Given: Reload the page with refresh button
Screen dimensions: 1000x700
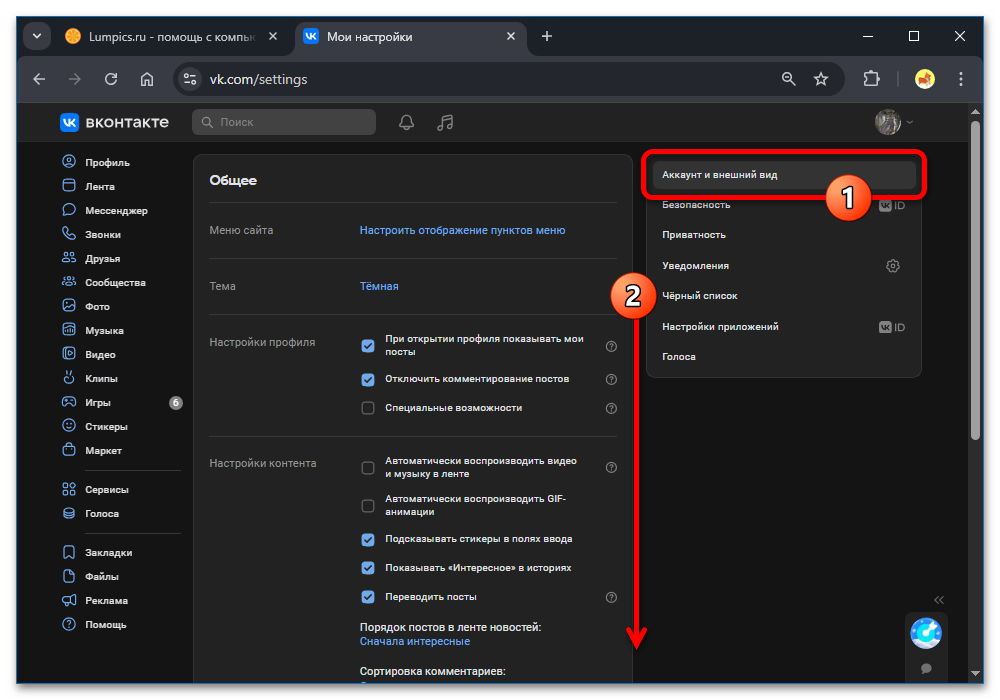Looking at the screenshot, I should point(111,79).
